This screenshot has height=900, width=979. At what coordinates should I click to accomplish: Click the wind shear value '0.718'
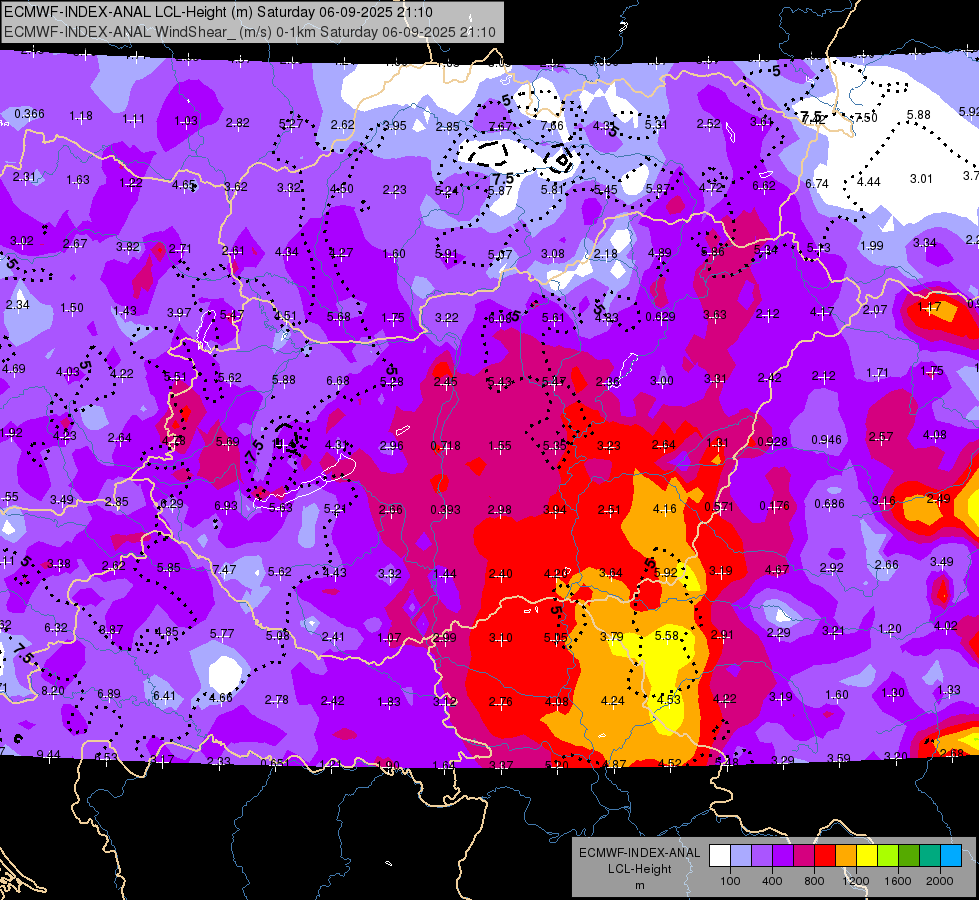pyautogui.click(x=446, y=445)
